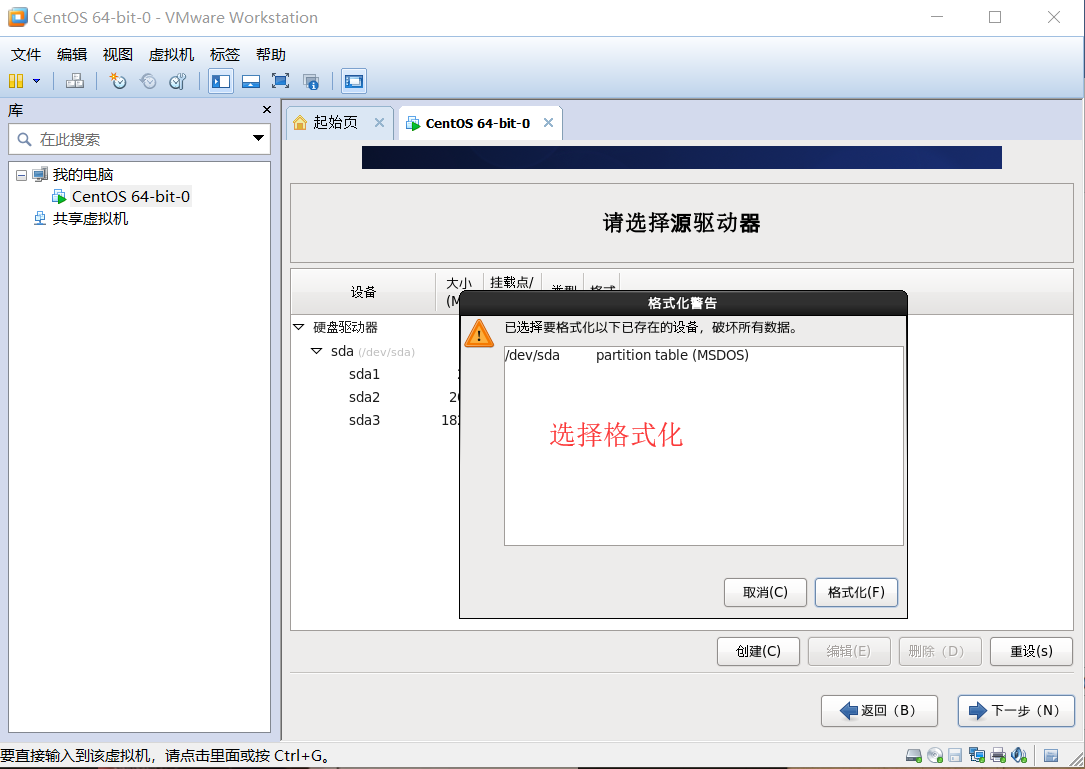The height and width of the screenshot is (769, 1085).
Task: Open the 视图 menu
Action: 118,55
